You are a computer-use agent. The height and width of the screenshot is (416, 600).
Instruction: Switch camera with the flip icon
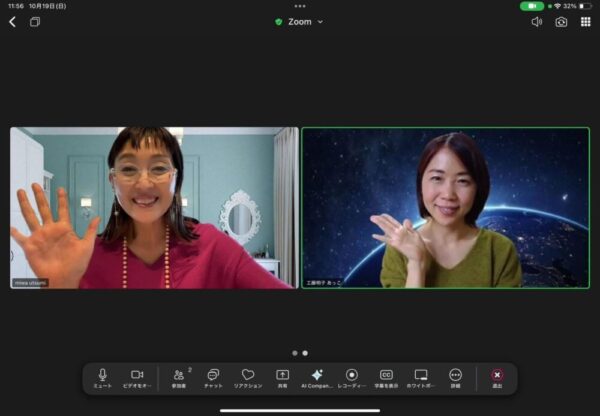(561, 21)
